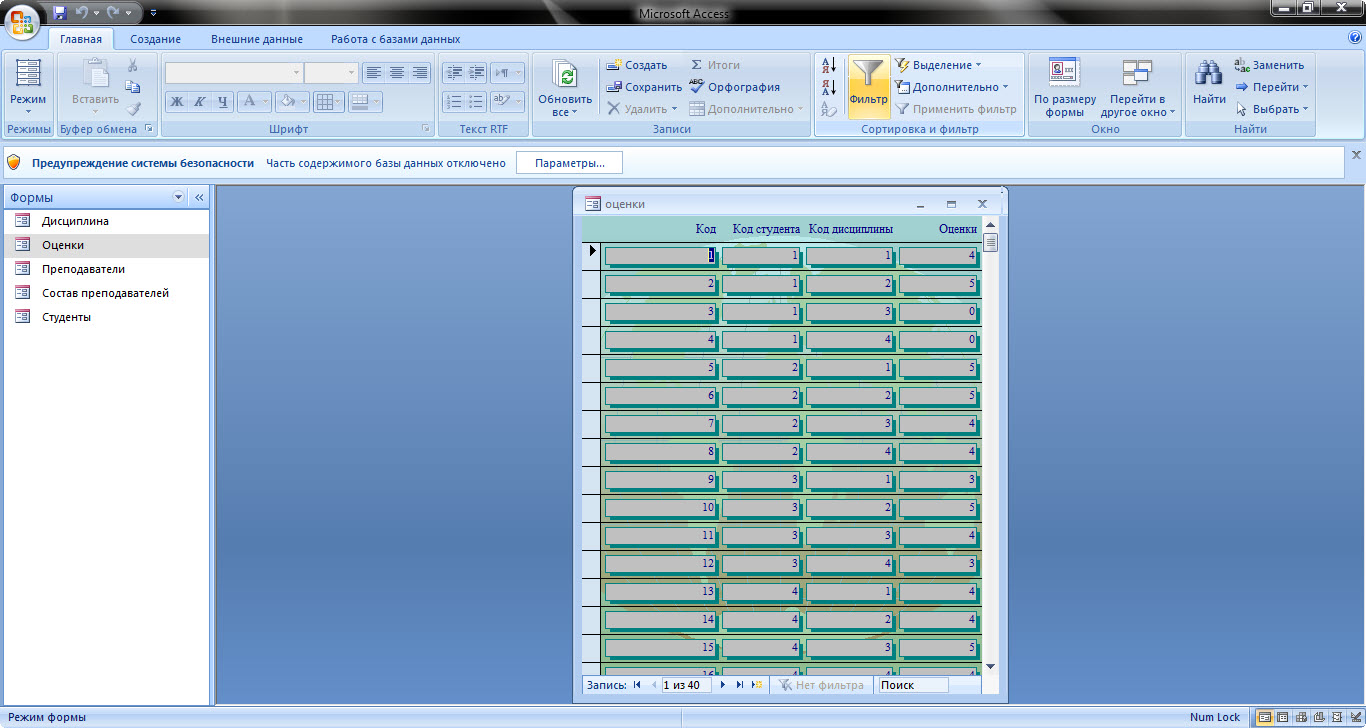
Task: Toggle align text right
Action: pos(419,72)
